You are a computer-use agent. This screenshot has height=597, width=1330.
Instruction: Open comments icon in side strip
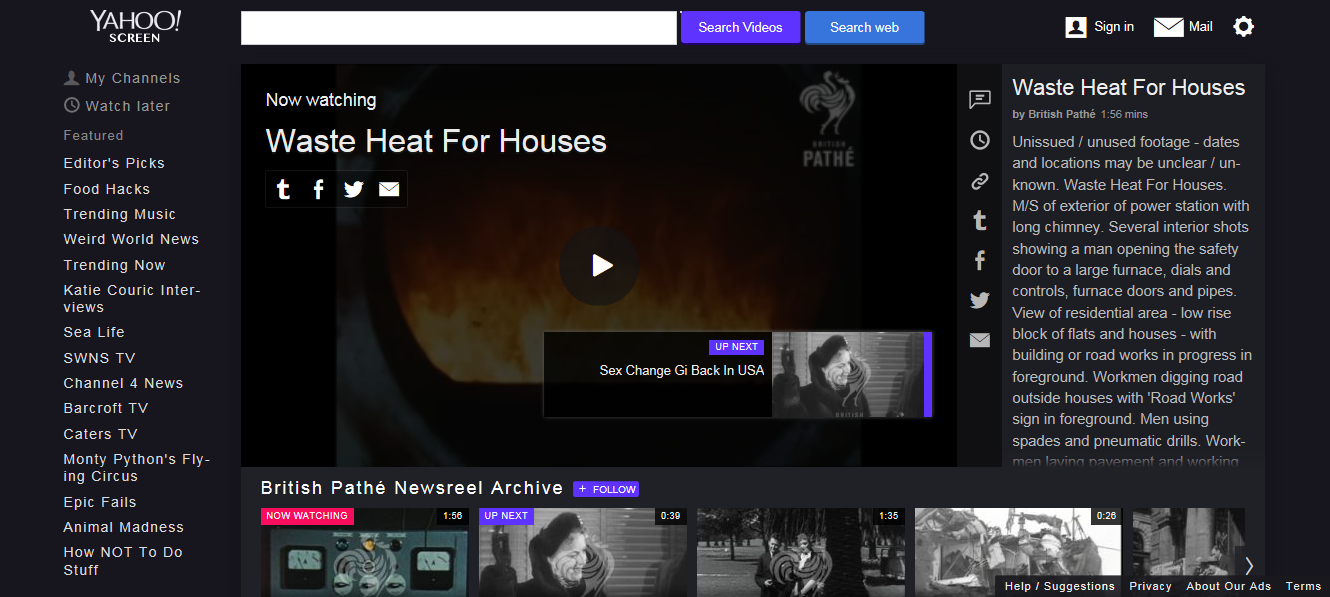pyautogui.click(x=980, y=99)
